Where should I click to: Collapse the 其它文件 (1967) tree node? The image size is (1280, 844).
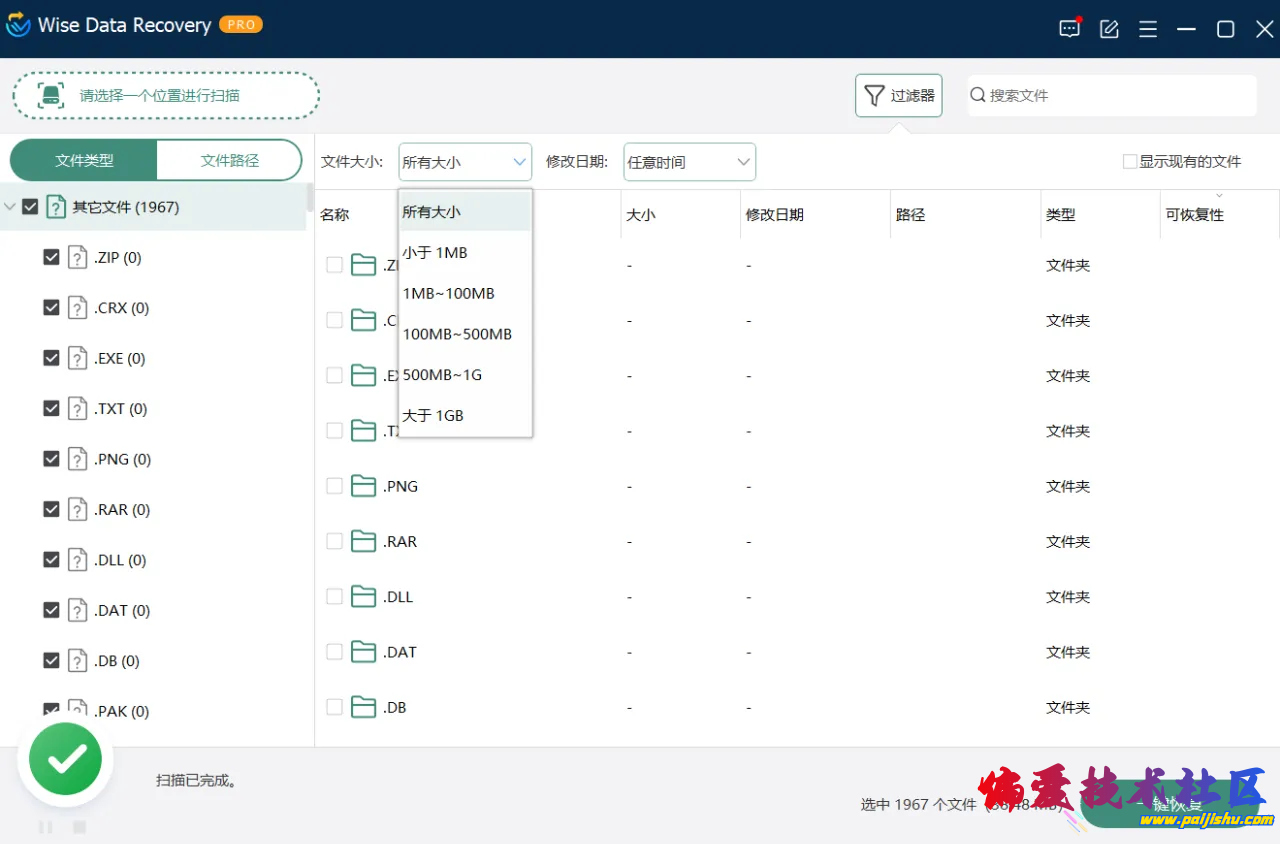click(10, 207)
